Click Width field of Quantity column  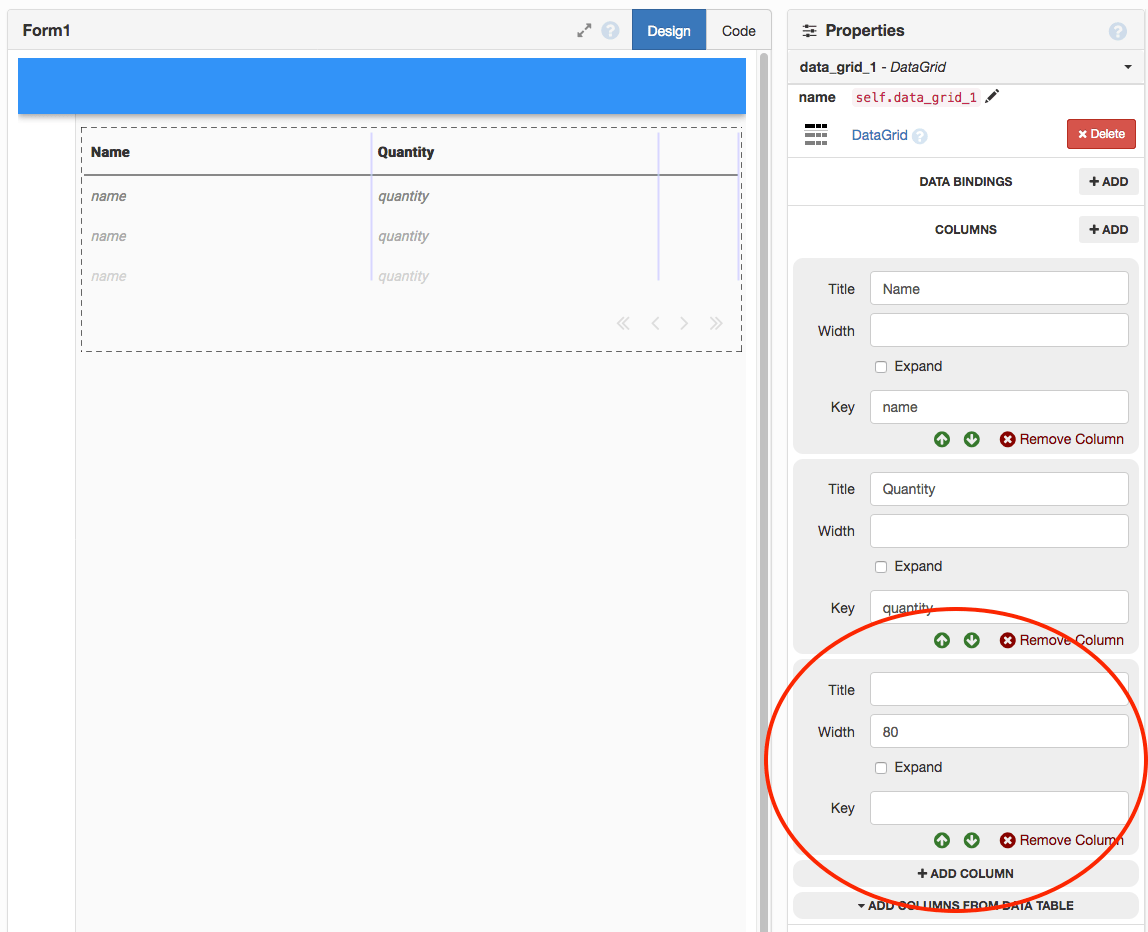pyautogui.click(x=999, y=531)
